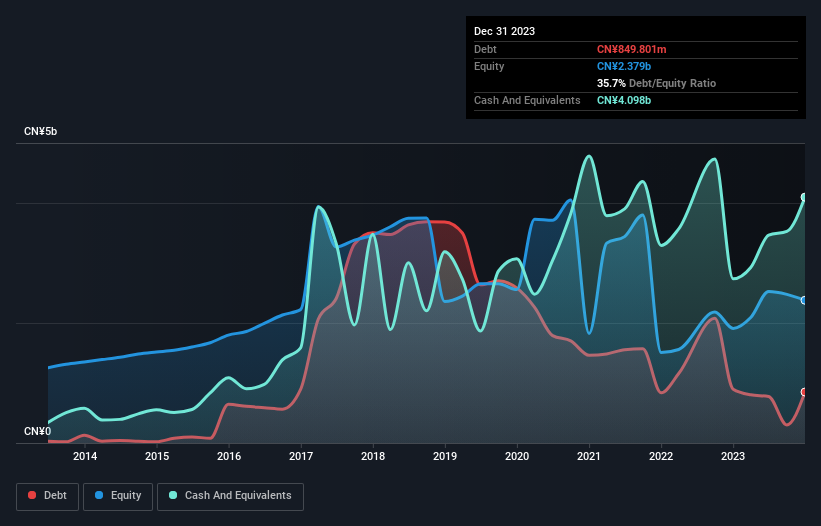This screenshot has height=526, width=821.
Task: Click the 2018 x-axis label
Action: (x=373, y=456)
